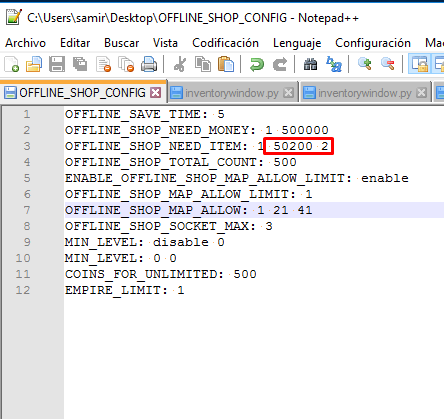The image size is (444, 419).
Task: Paste from clipboard icon
Action: tap(226, 64)
